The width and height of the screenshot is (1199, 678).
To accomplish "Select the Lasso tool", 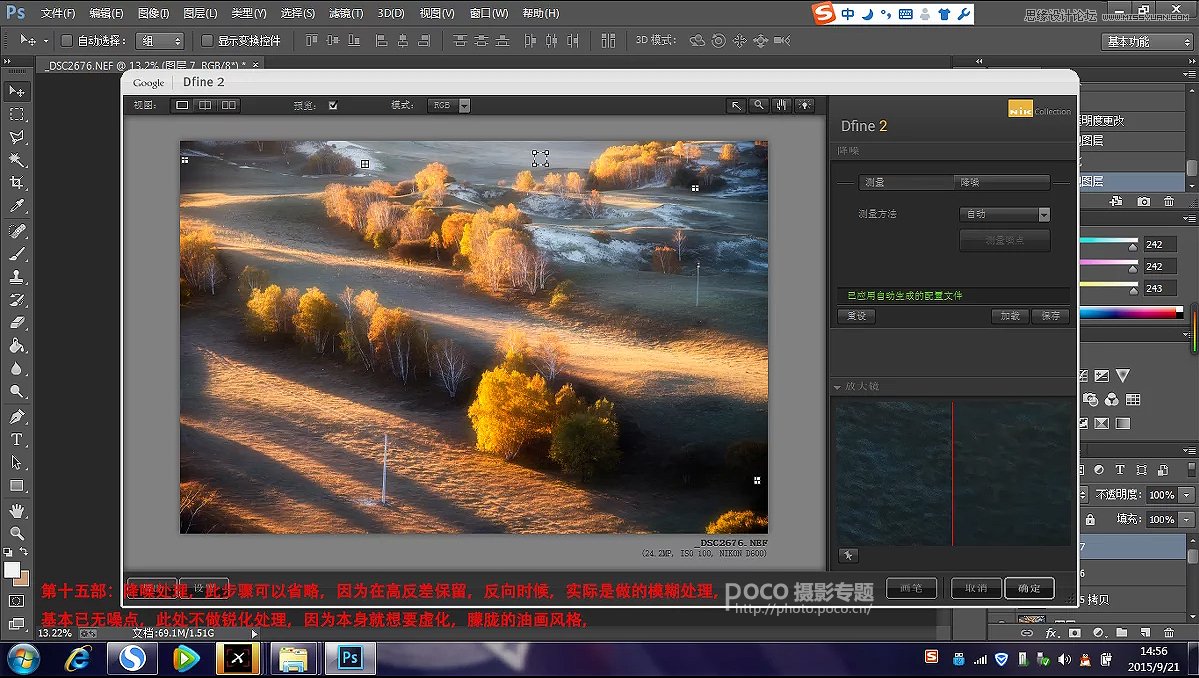I will (x=16, y=137).
